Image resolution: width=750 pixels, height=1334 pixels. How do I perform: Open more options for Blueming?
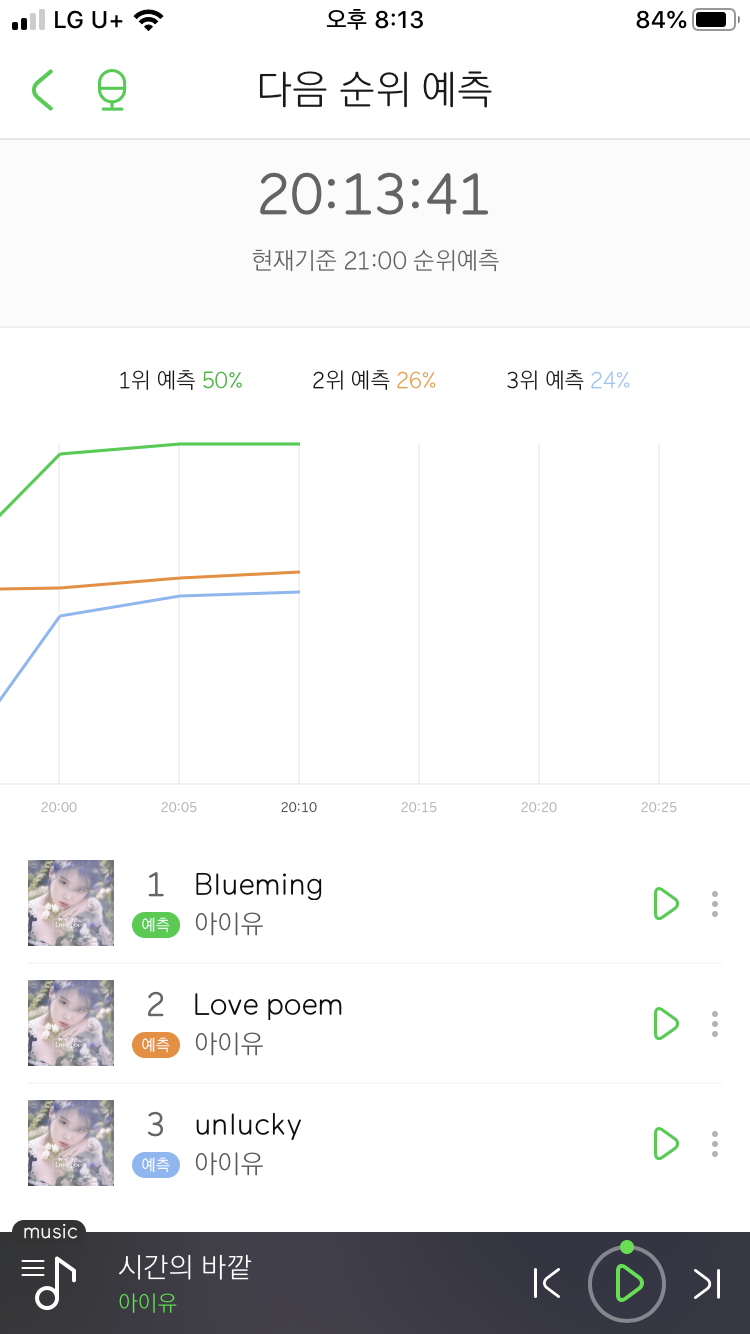714,903
